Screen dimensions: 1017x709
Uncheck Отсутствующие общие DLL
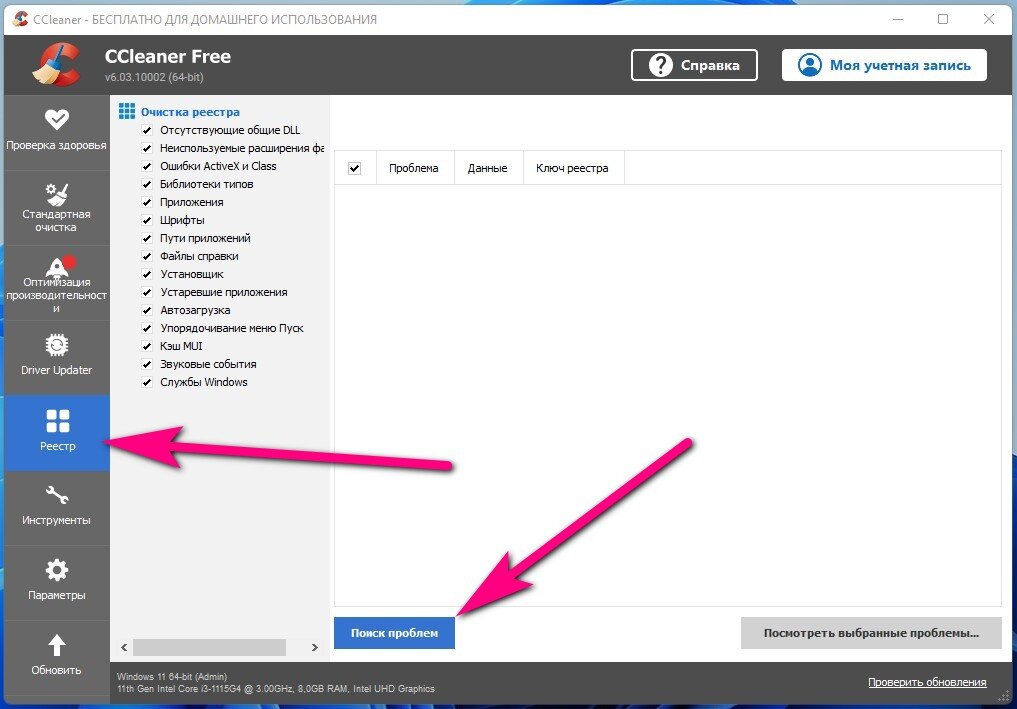click(147, 130)
